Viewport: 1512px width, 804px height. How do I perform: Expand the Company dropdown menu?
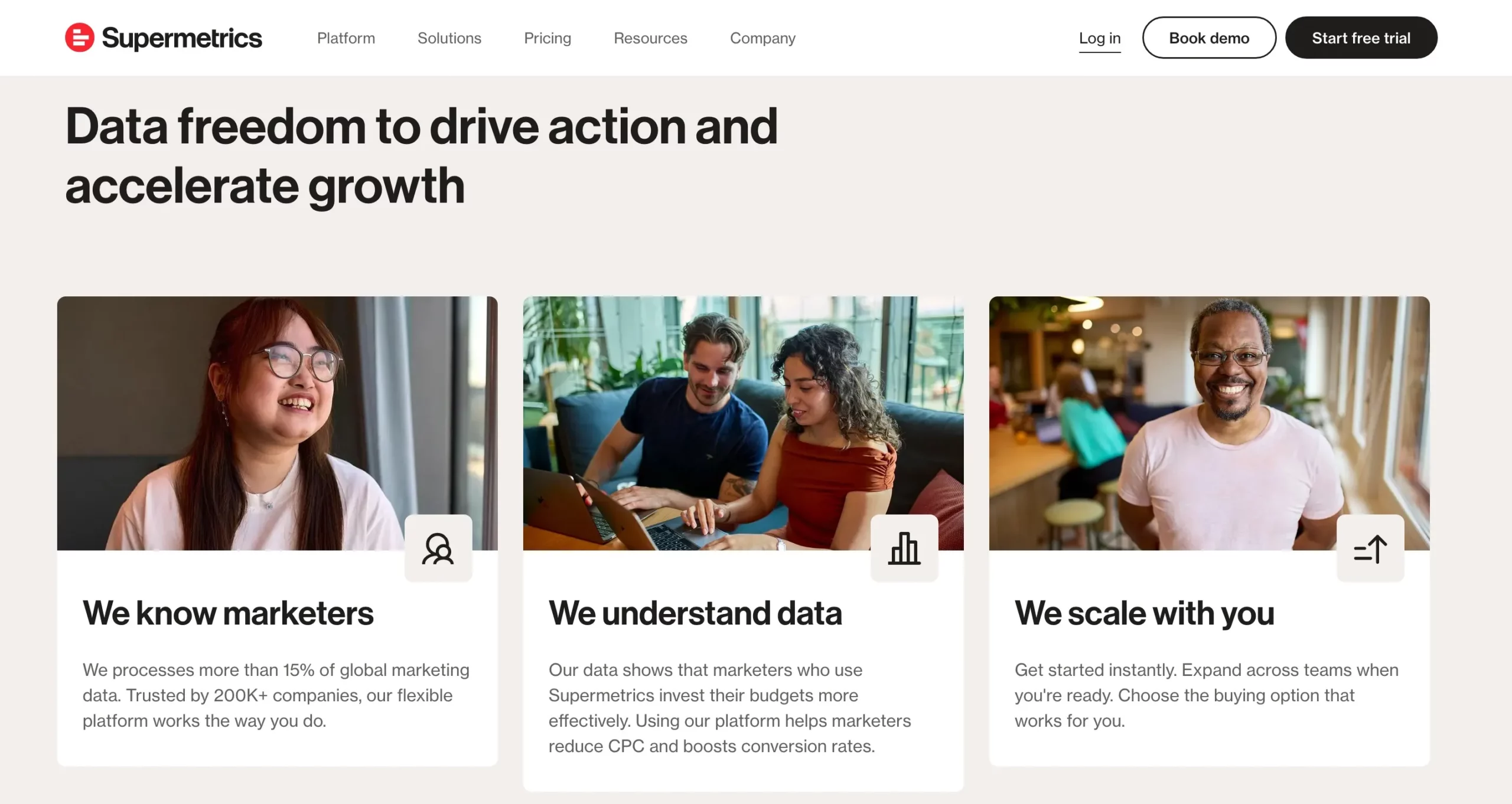(x=763, y=38)
